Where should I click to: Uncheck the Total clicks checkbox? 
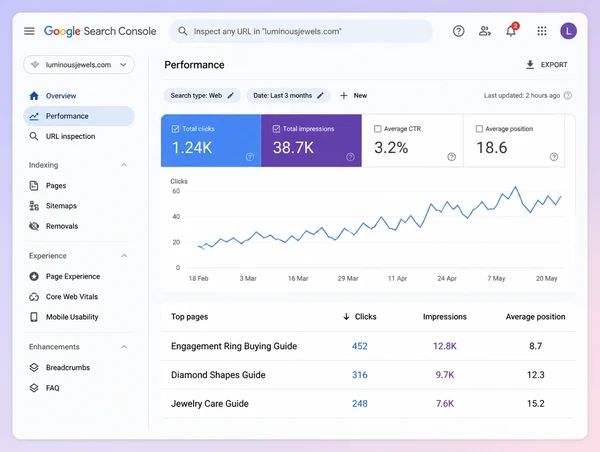tap(175, 129)
